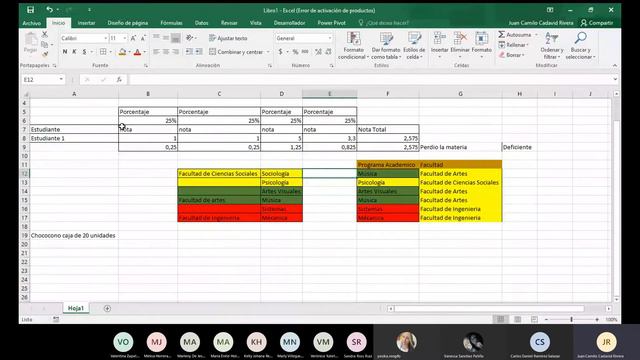Increase indent in Alineación group
The height and width of the screenshot is (360, 640).
click(x=199, y=52)
